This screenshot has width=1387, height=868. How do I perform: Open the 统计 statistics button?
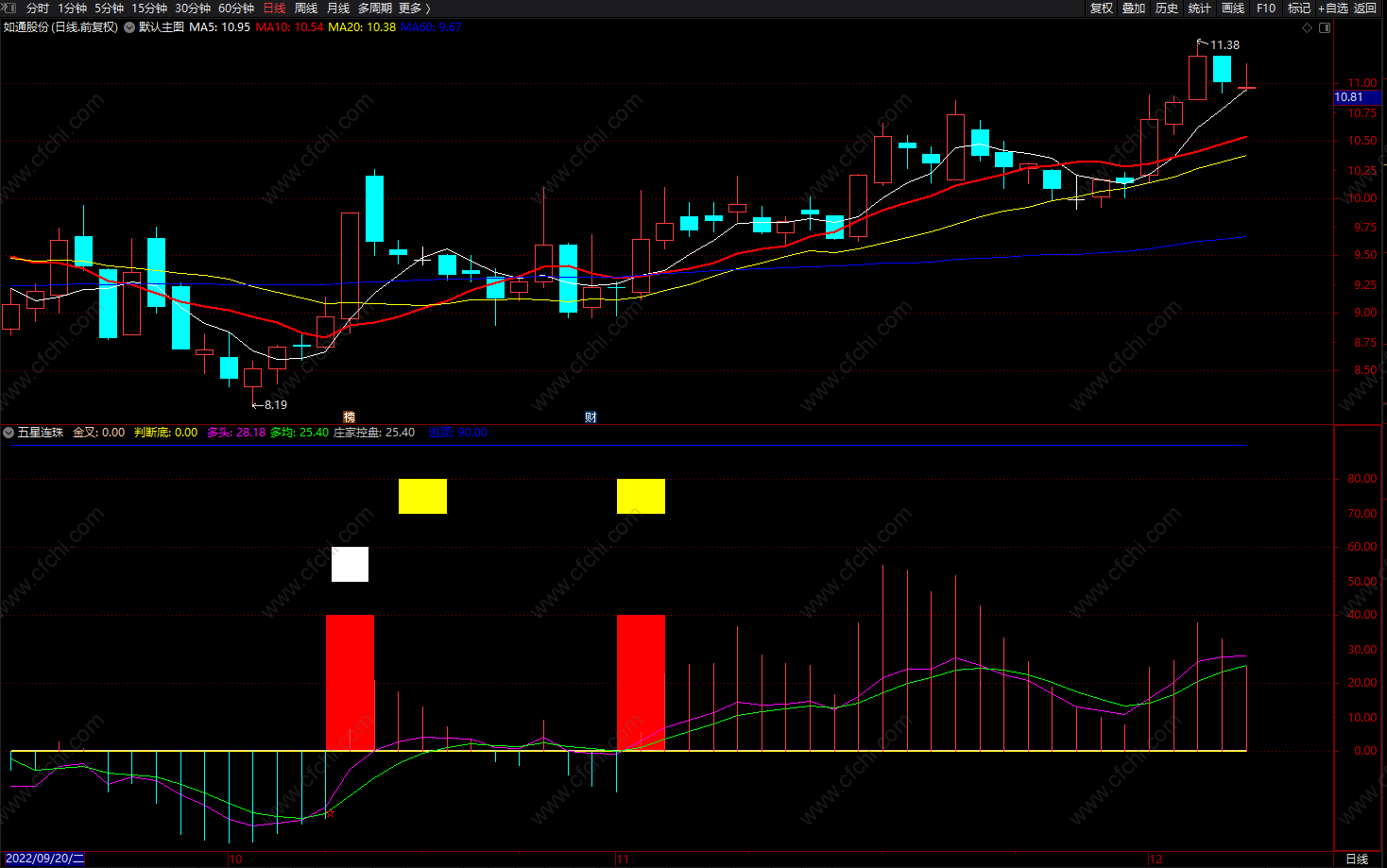point(1200,9)
